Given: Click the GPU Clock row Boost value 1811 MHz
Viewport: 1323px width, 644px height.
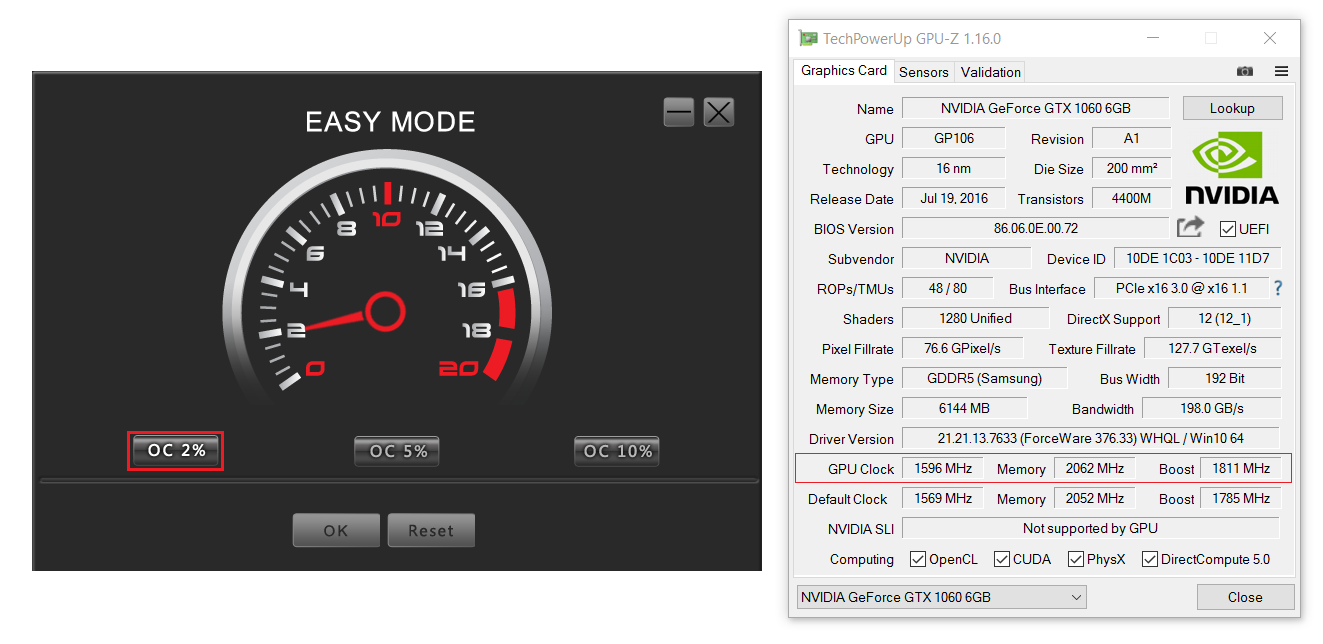Looking at the screenshot, I should (x=1241, y=468).
